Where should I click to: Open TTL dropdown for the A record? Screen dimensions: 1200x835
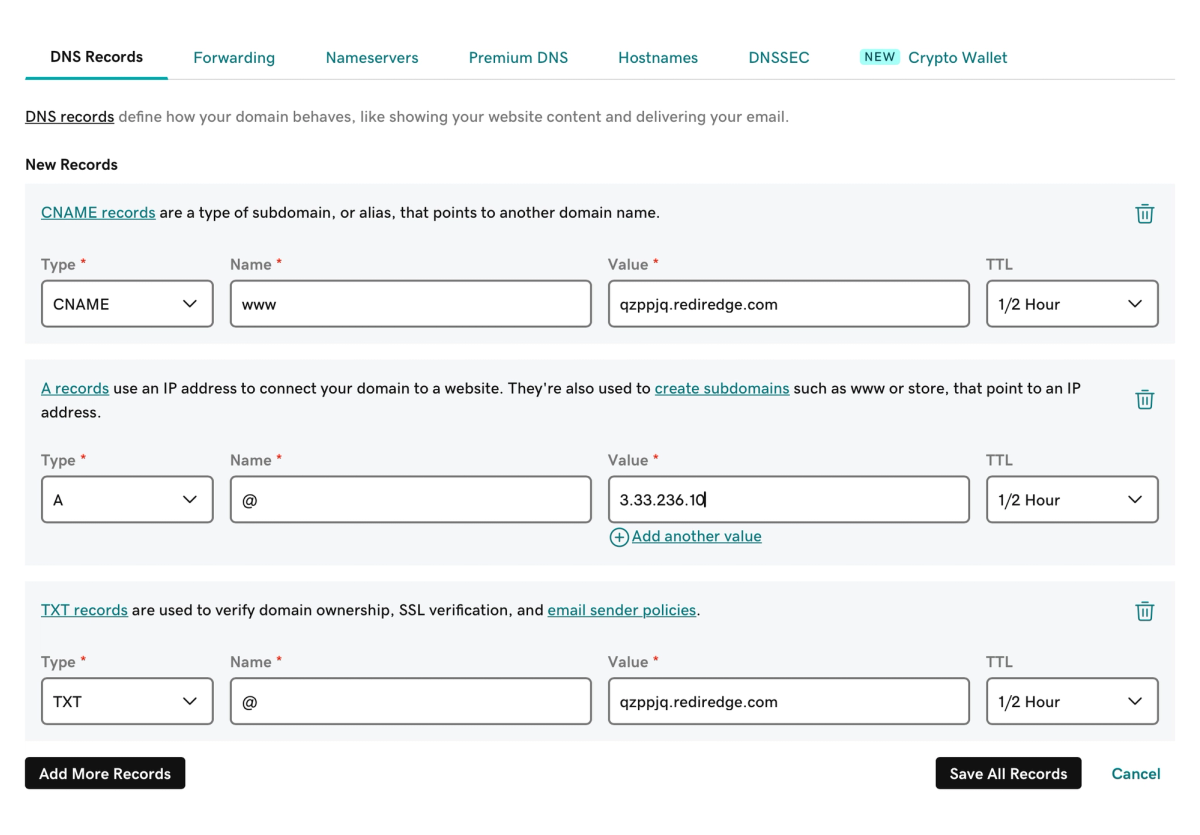pyautogui.click(x=1072, y=500)
